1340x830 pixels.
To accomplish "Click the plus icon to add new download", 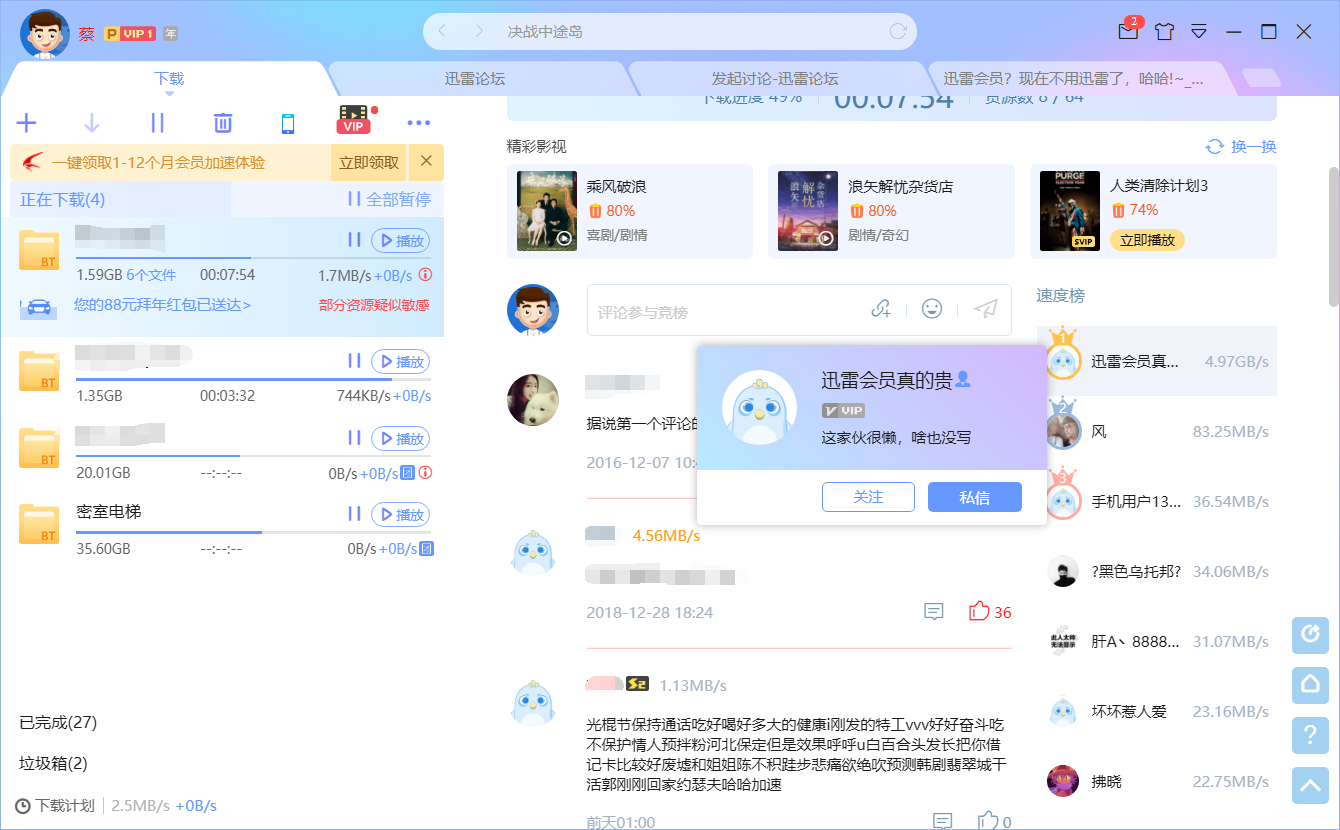I will point(26,123).
